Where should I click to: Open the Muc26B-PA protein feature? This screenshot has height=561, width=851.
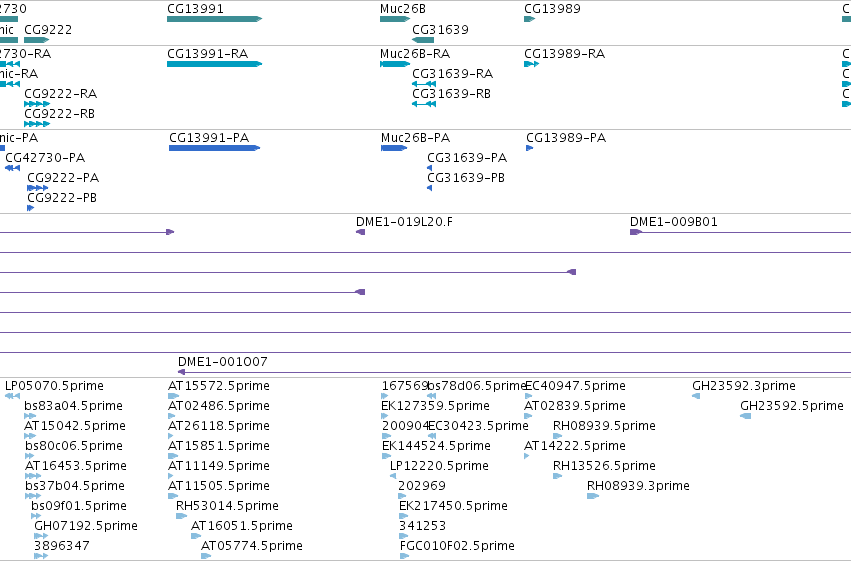coord(394,148)
